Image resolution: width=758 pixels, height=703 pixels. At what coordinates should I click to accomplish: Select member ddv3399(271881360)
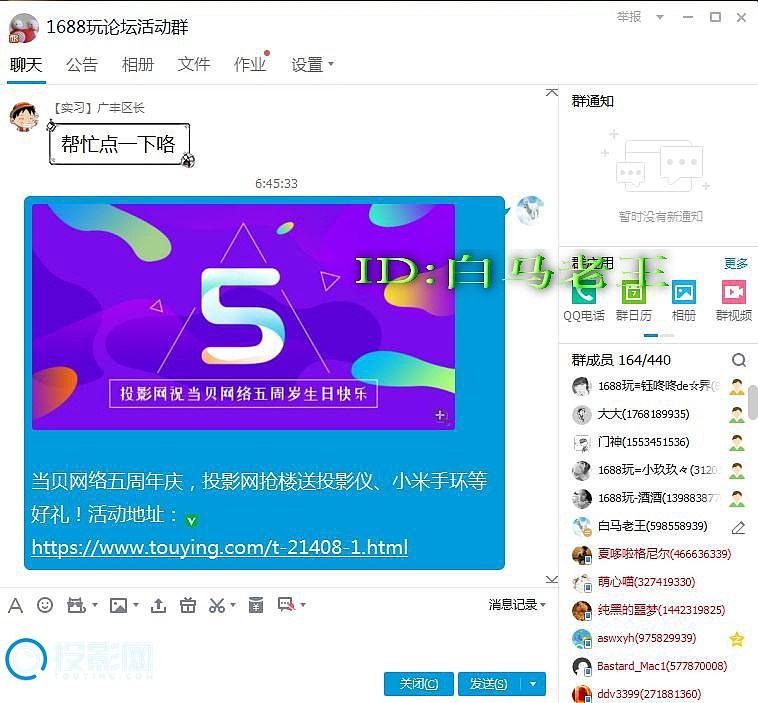(659, 694)
